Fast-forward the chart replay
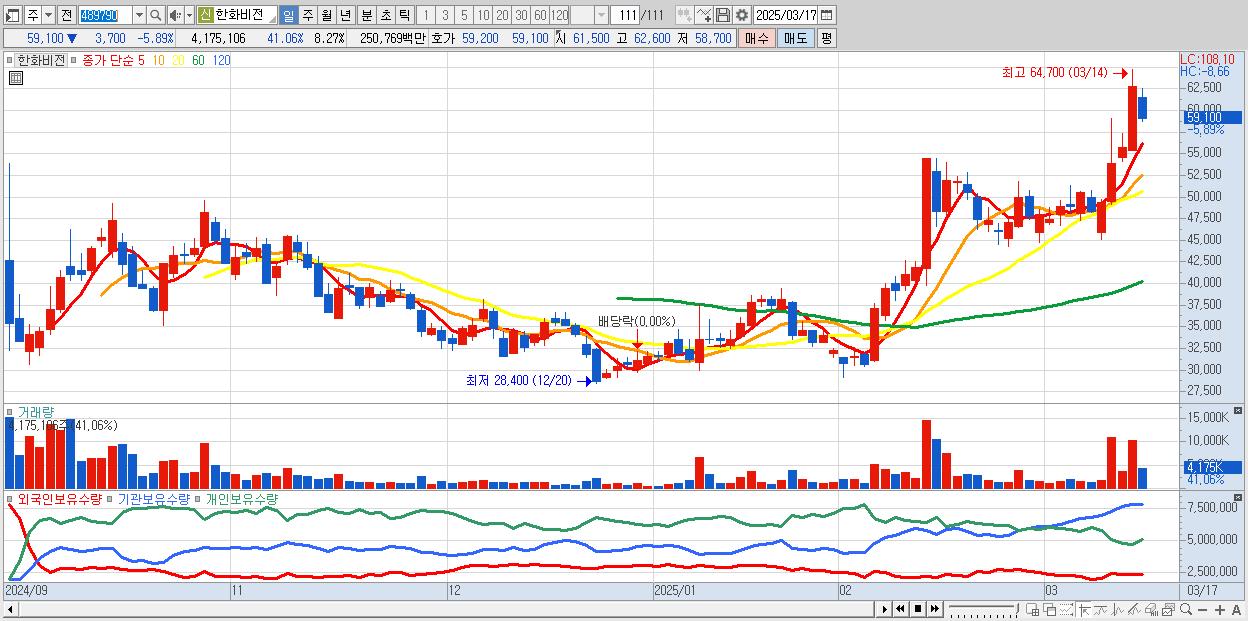This screenshot has height=621, width=1248. (934, 609)
